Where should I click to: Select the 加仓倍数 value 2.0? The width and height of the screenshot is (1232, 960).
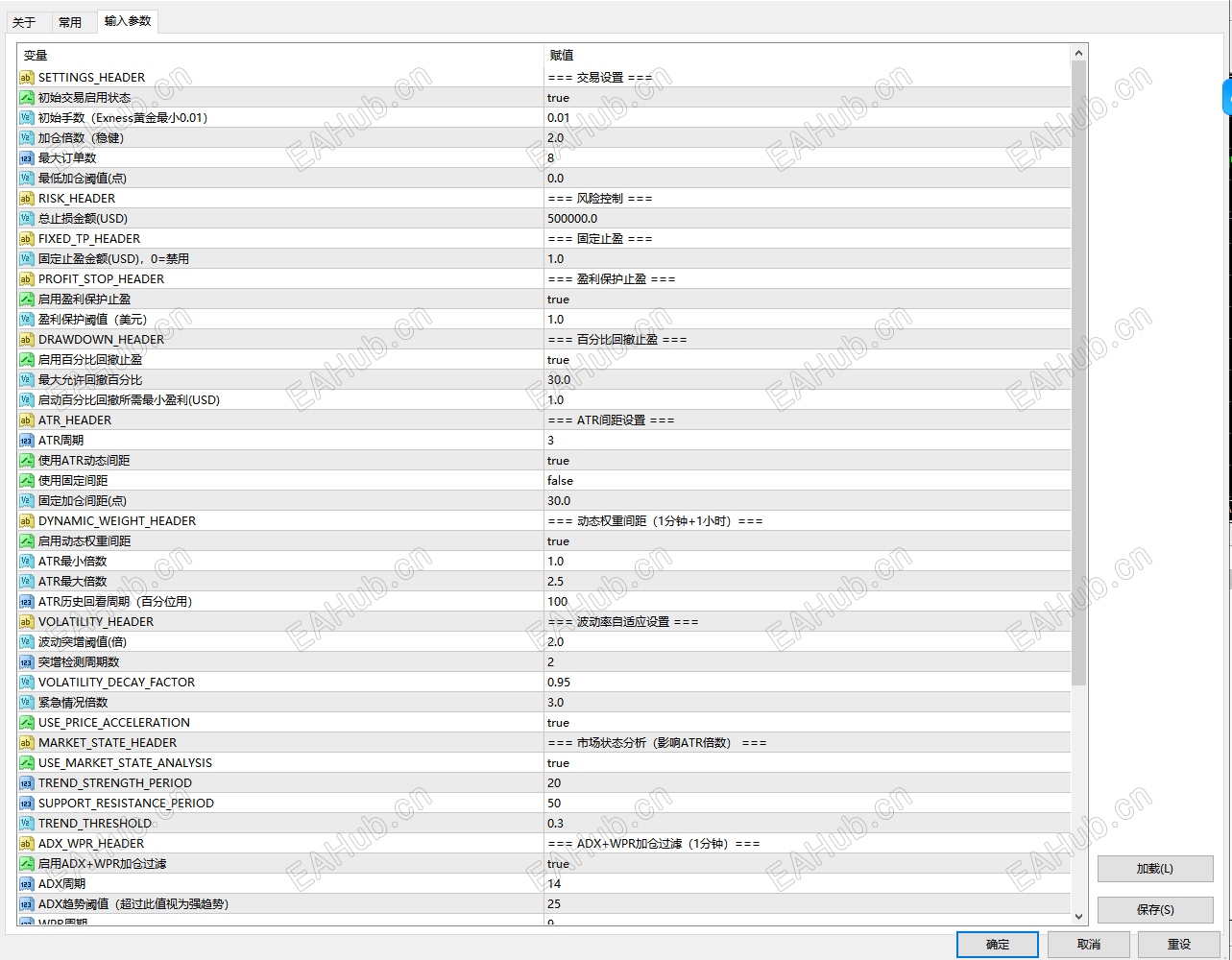[555, 138]
